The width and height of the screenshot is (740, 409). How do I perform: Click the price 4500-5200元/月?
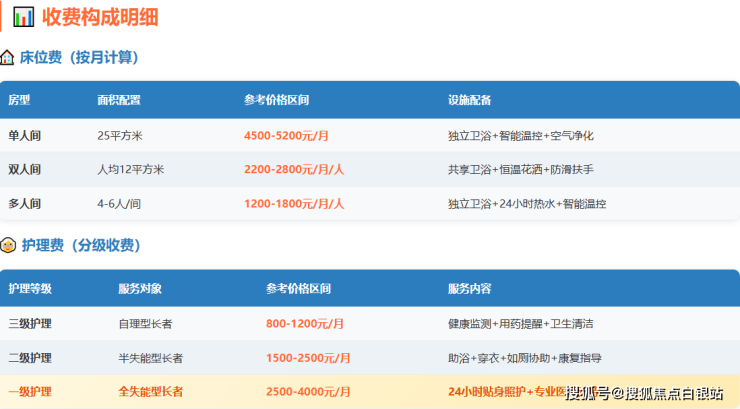[286, 136]
